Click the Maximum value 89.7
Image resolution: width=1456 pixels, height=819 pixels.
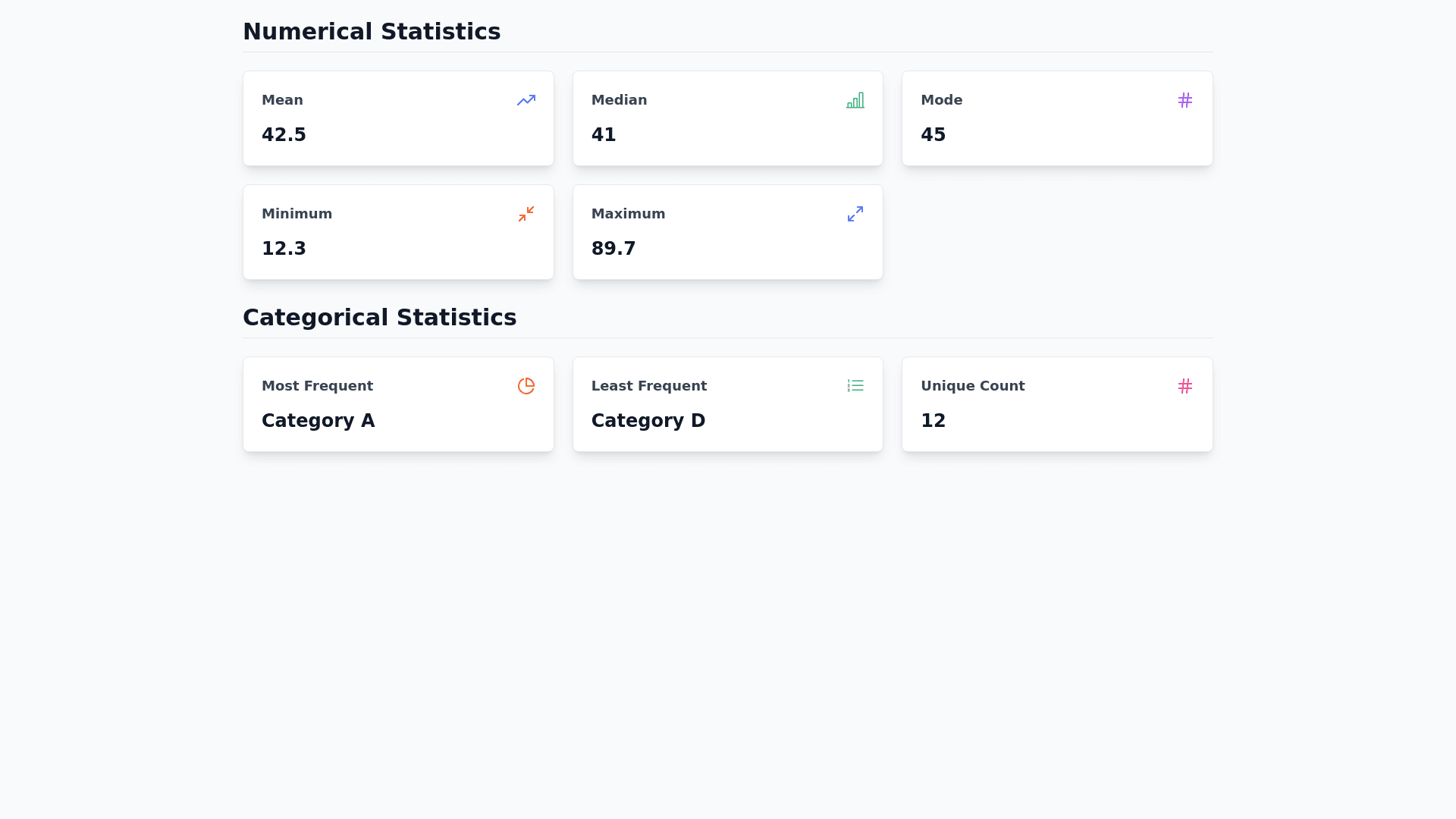(613, 249)
